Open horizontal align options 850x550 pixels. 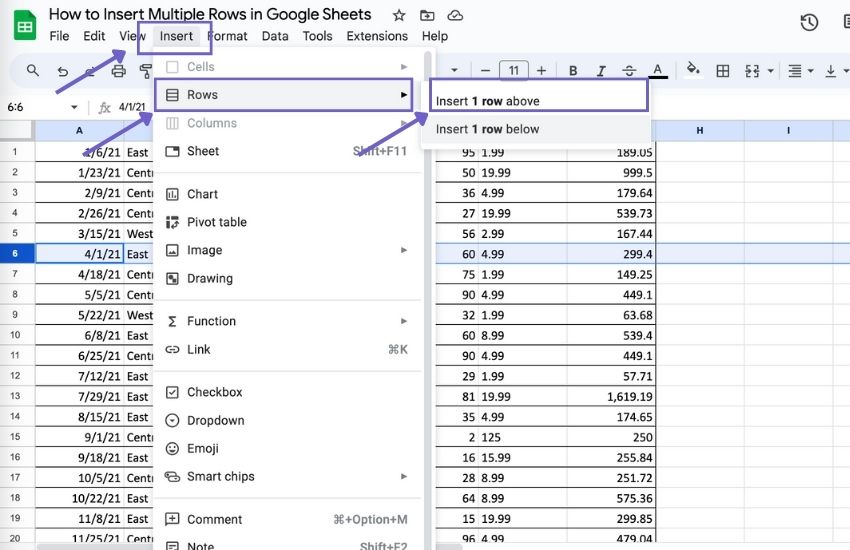(x=795, y=71)
